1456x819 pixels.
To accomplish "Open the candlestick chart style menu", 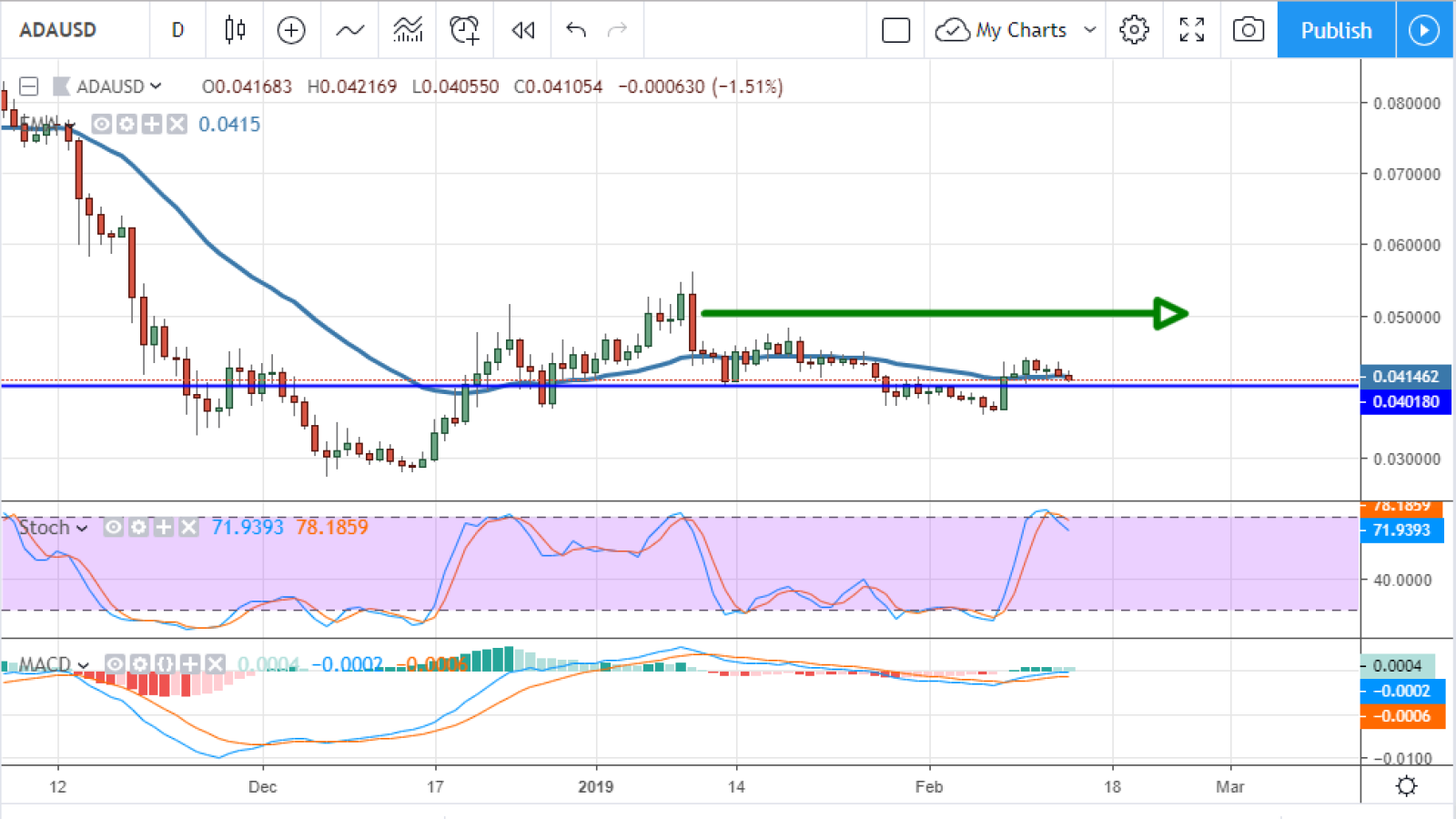I will (235, 30).
